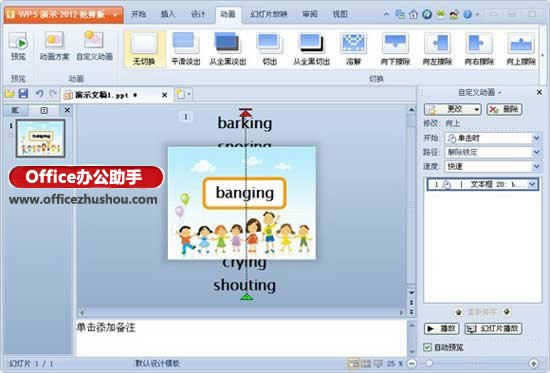The width and height of the screenshot is (550, 373).
Task: Apply the 向右擦除 transition
Action: (x=479, y=49)
